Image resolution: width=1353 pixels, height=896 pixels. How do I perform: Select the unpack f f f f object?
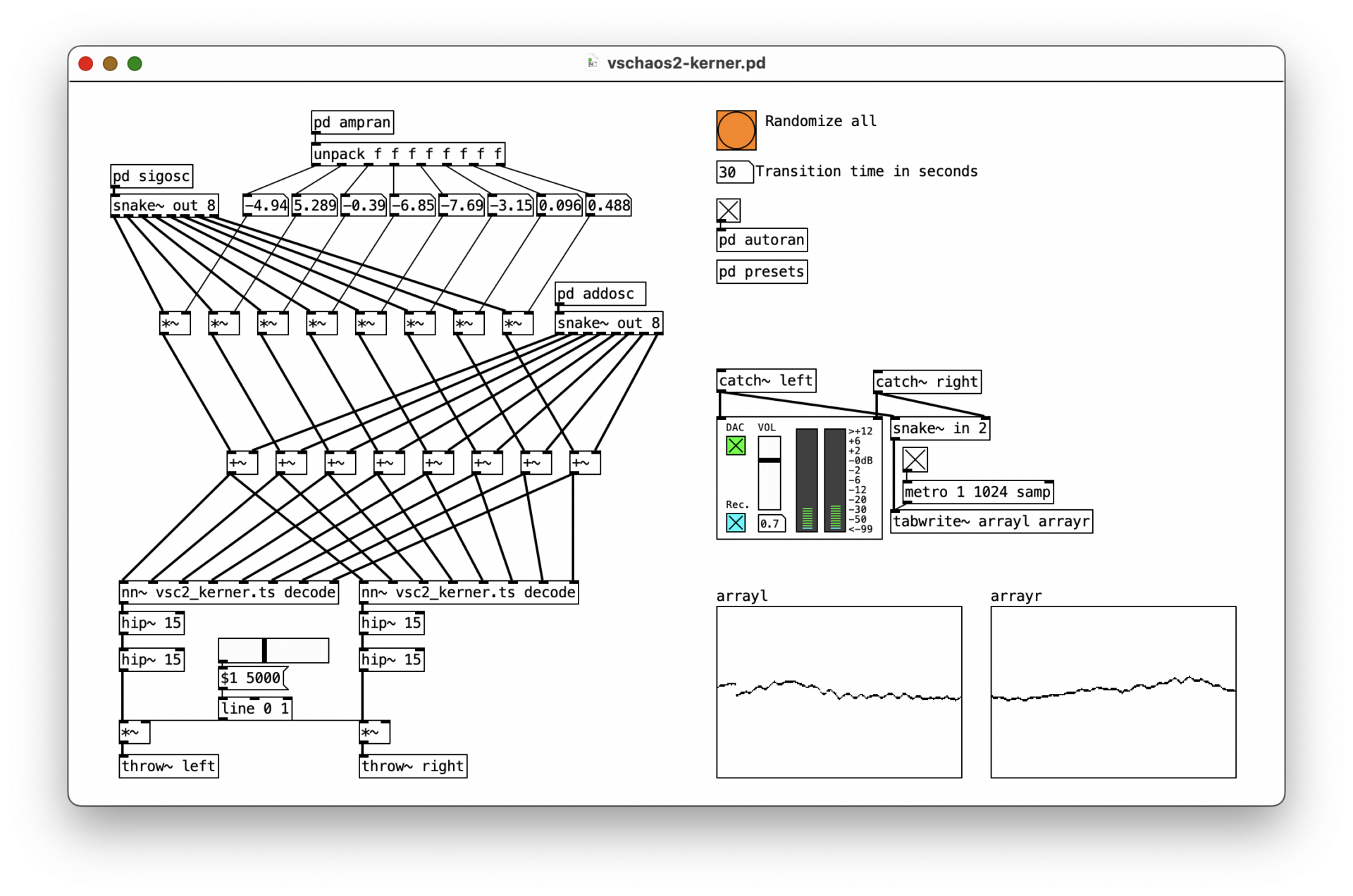click(x=409, y=154)
